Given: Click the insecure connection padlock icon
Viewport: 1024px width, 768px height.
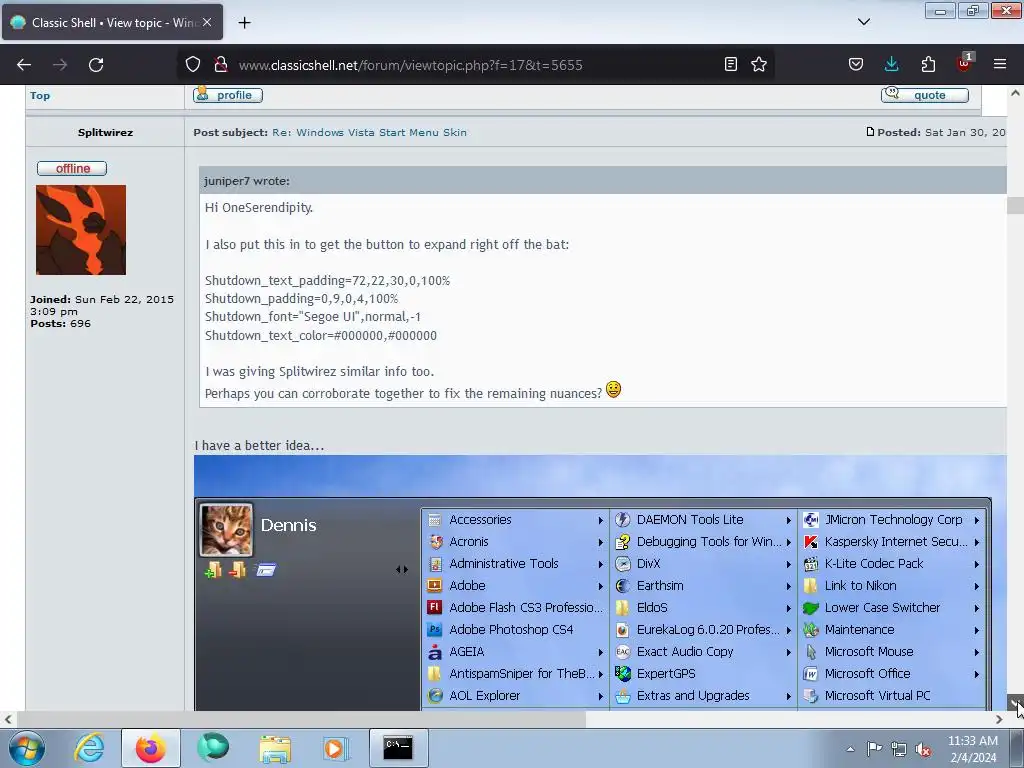Looking at the screenshot, I should click(x=221, y=65).
